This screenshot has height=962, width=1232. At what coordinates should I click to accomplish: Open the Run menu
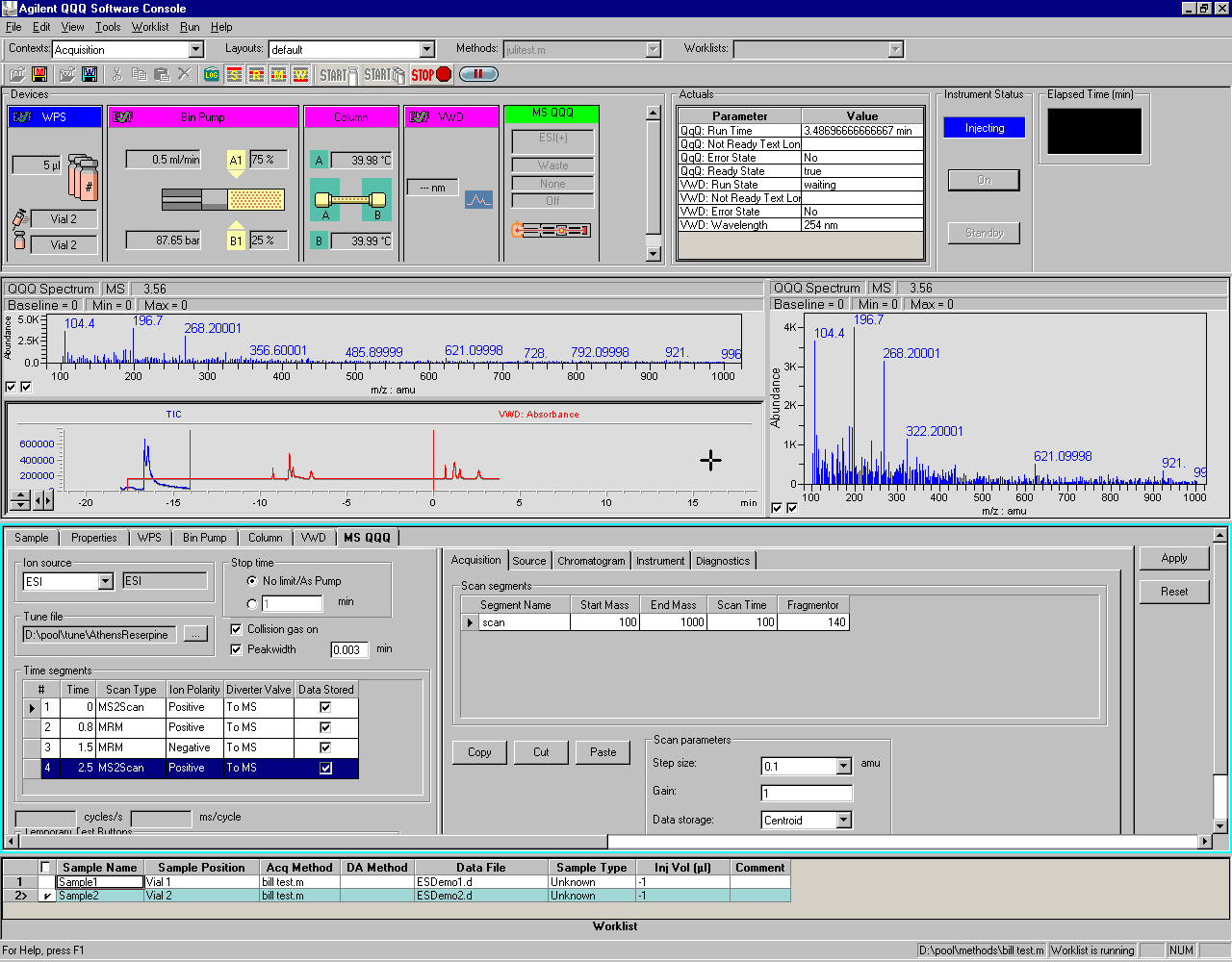pyautogui.click(x=190, y=27)
